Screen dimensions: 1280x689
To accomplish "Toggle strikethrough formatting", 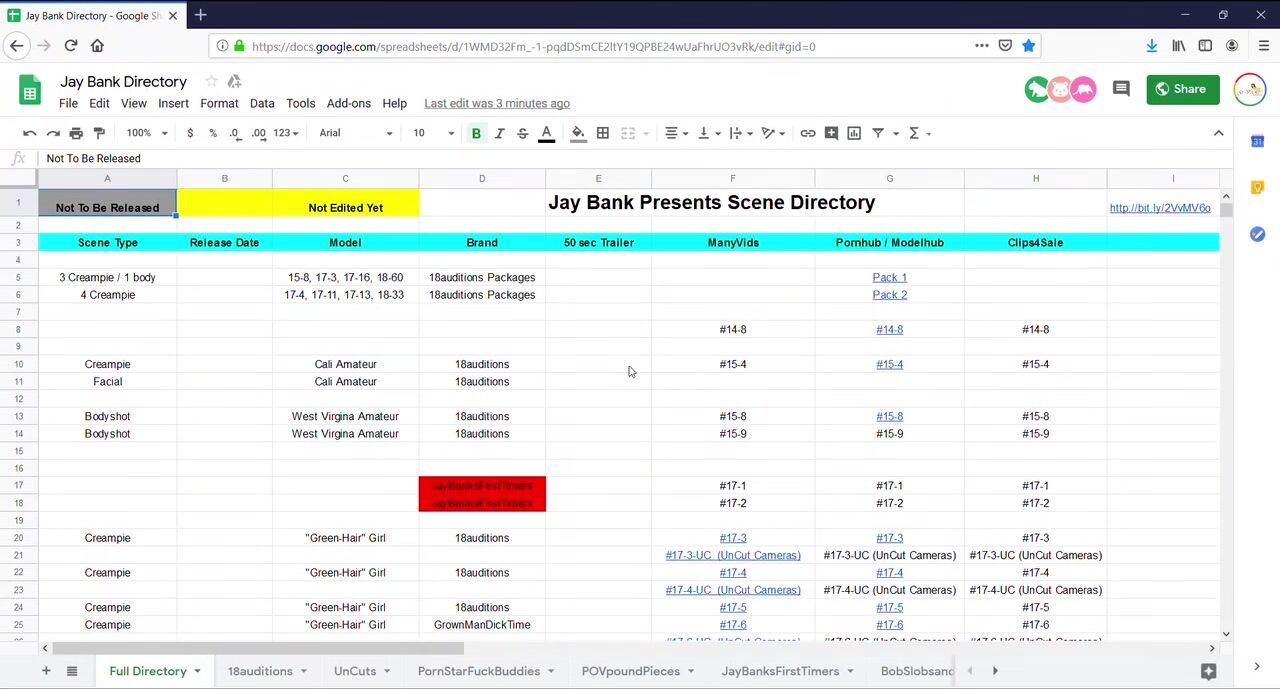I will click(x=522, y=133).
